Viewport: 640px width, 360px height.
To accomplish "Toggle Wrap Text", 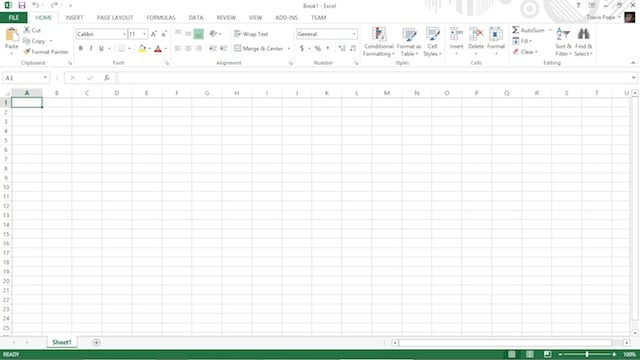I will [251, 34].
